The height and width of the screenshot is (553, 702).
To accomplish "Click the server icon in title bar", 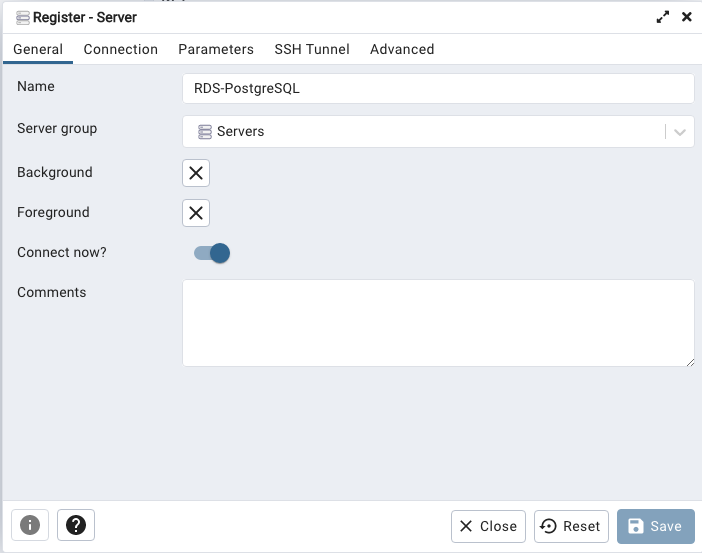I will coord(22,17).
